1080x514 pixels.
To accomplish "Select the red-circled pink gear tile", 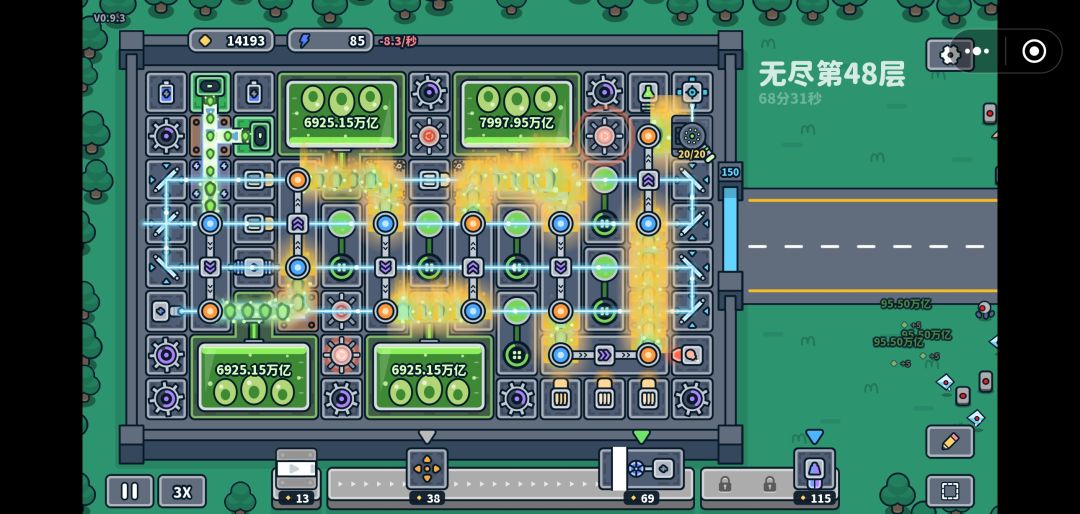I will pyautogui.click(x=604, y=136).
